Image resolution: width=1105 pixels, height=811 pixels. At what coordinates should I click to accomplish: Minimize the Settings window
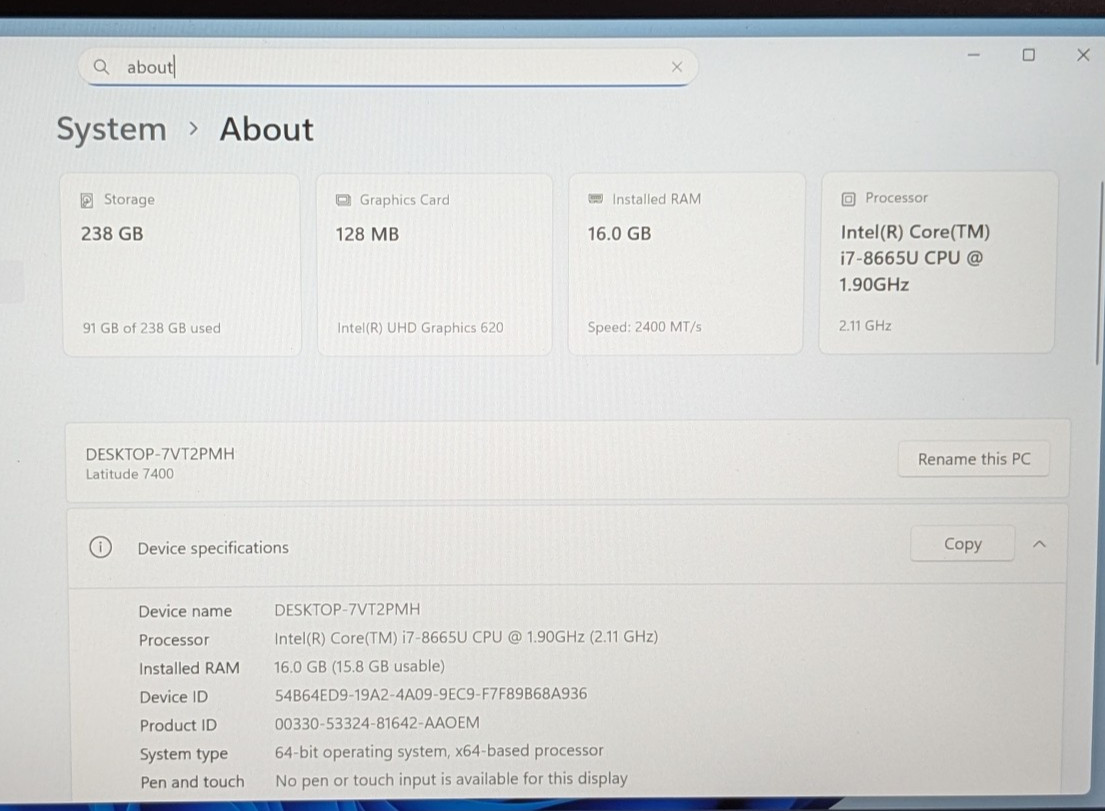click(x=973, y=55)
